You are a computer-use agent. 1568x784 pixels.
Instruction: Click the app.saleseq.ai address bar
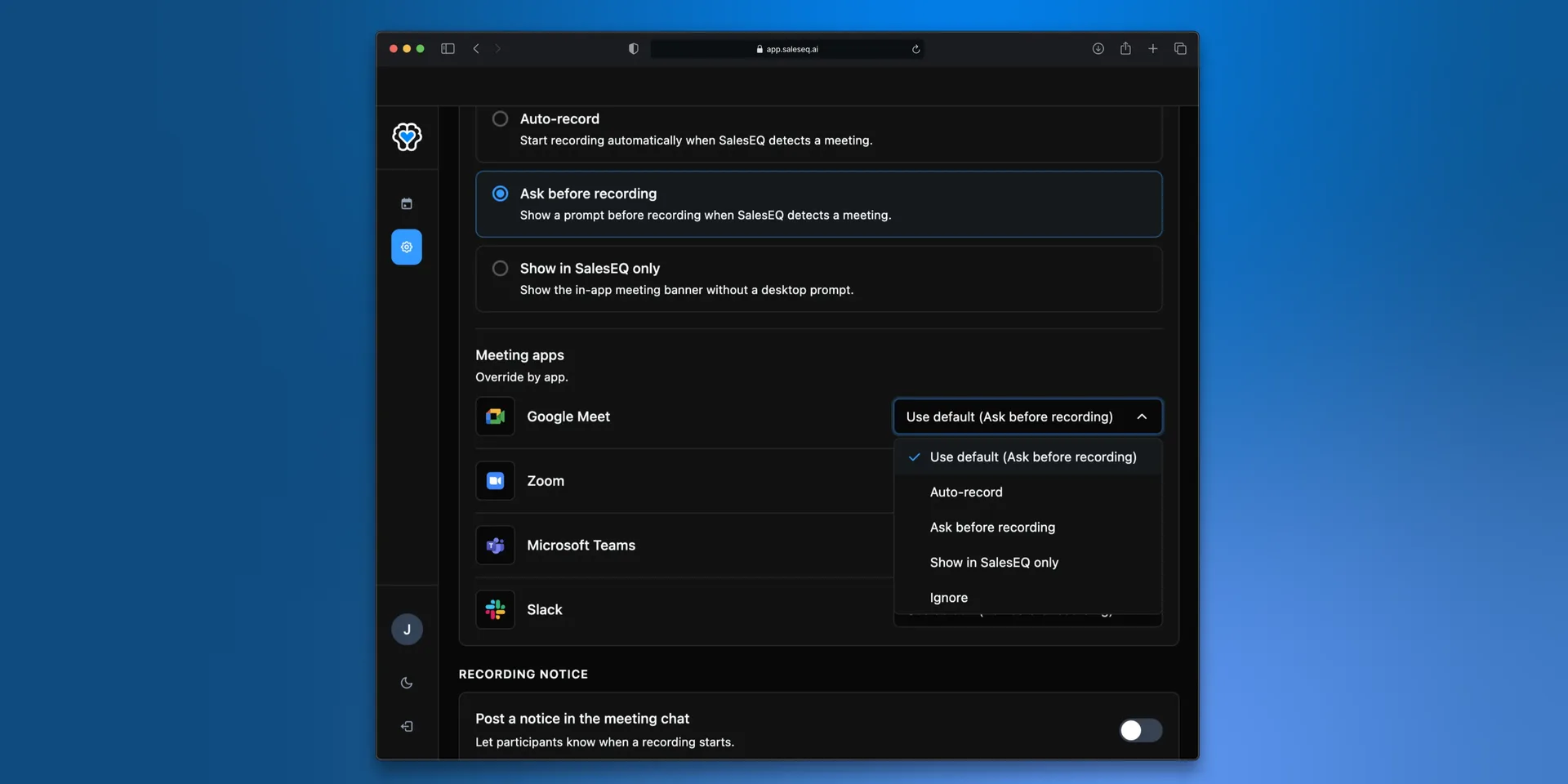[787, 49]
